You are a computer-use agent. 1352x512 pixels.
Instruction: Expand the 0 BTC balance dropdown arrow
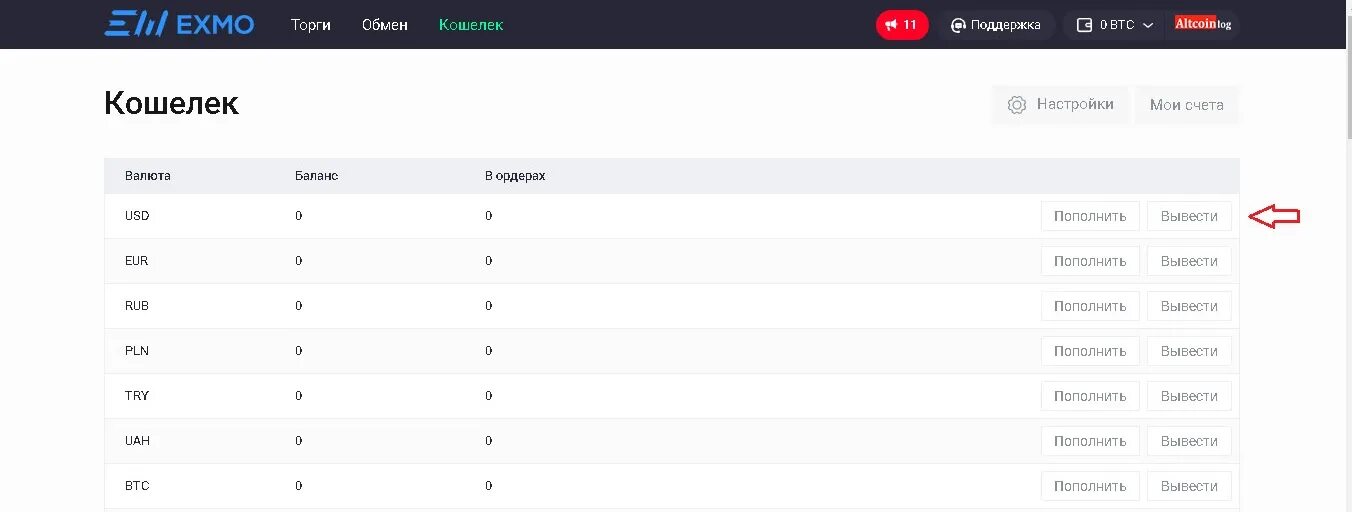1148,25
